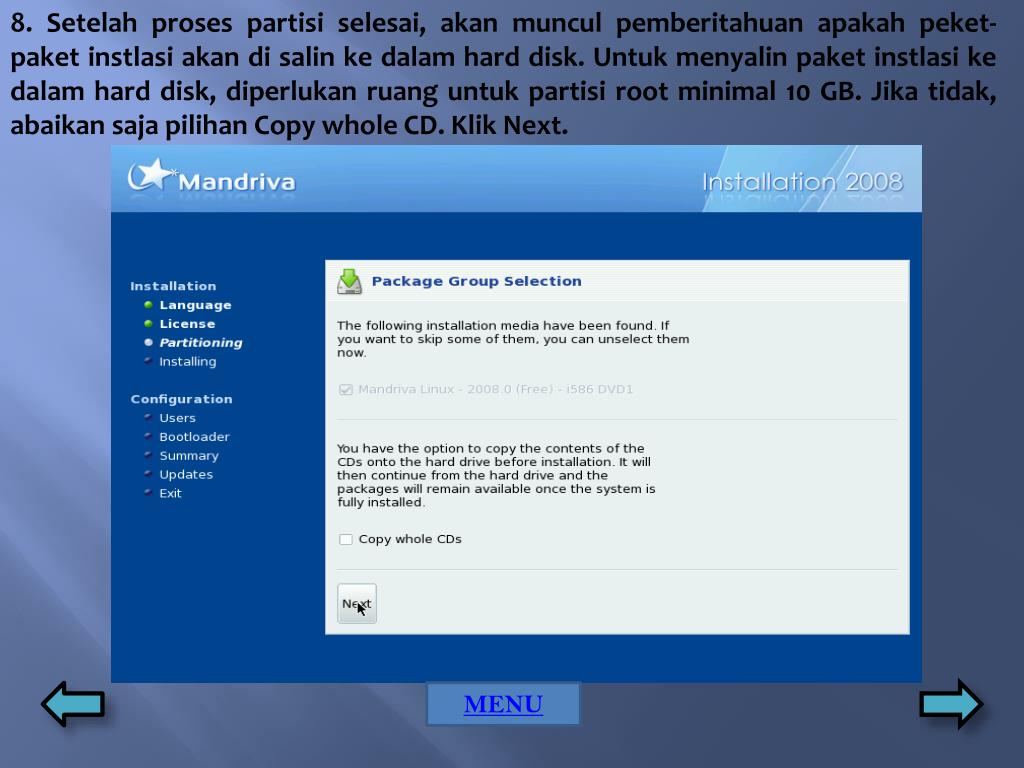
Task: Select the Users configuration step
Action: tap(177, 418)
